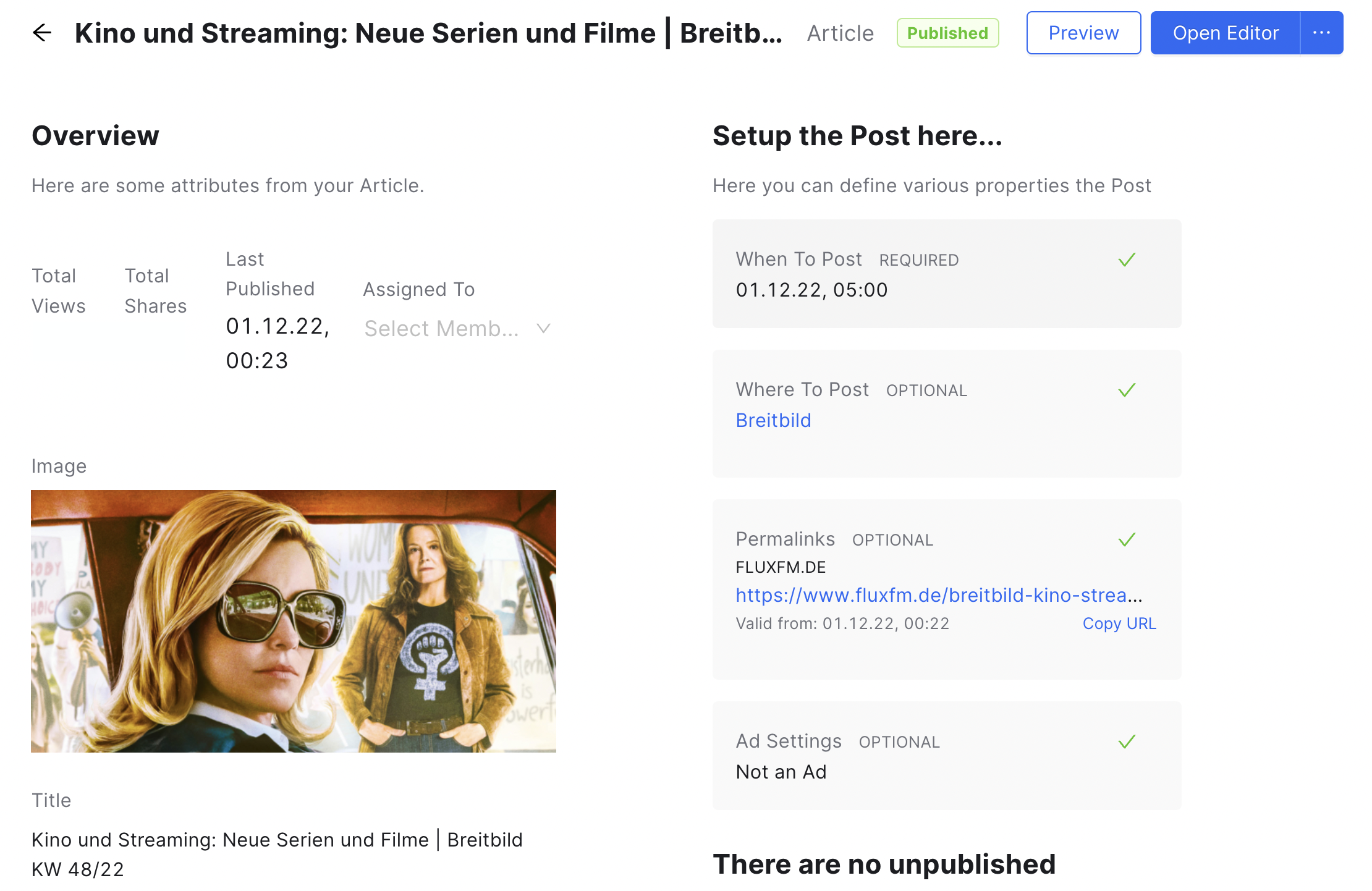This screenshot has height=891, width=1372.
Task: Click the Last Published value 01.12.22, 00:23
Action: pos(278,344)
